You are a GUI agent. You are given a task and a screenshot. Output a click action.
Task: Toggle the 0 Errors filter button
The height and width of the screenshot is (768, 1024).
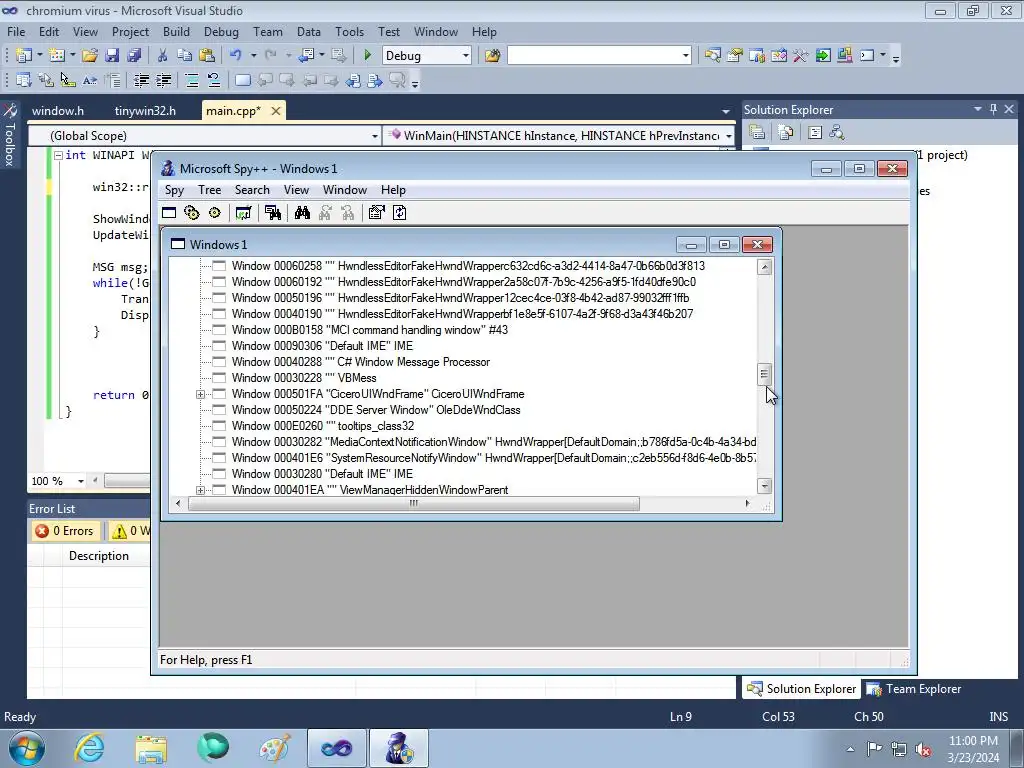point(65,531)
